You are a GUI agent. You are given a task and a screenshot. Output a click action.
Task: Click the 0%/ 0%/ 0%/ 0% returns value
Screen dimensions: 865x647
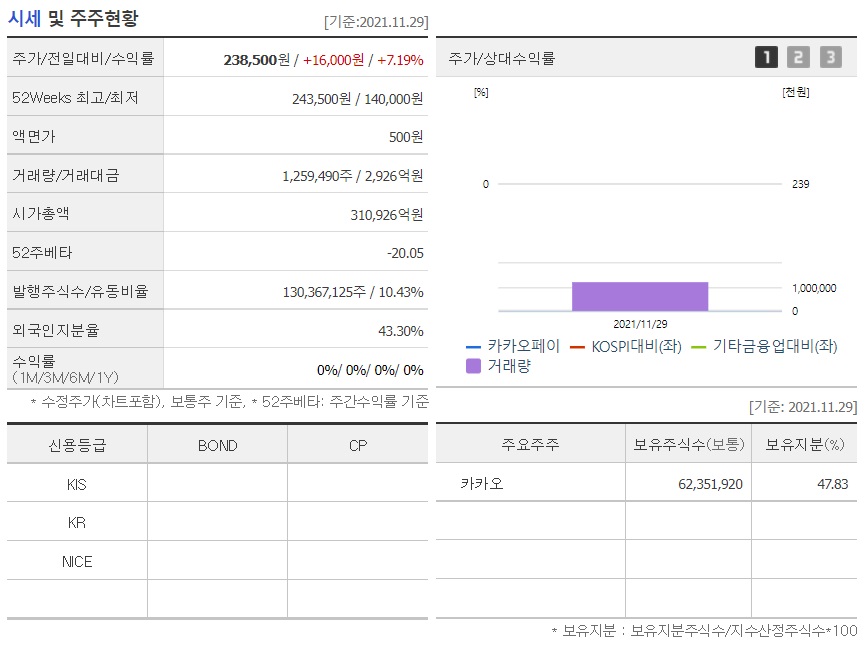point(370,370)
